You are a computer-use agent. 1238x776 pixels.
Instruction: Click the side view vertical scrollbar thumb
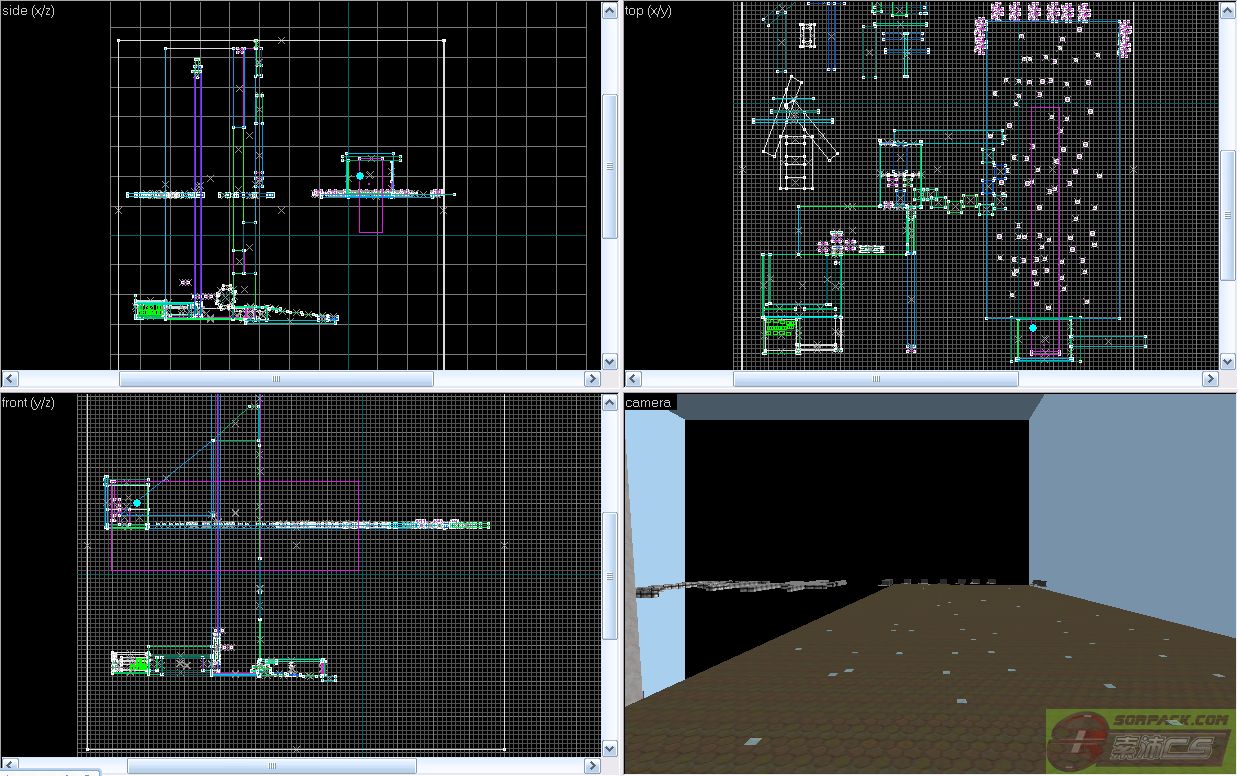[x=609, y=166]
